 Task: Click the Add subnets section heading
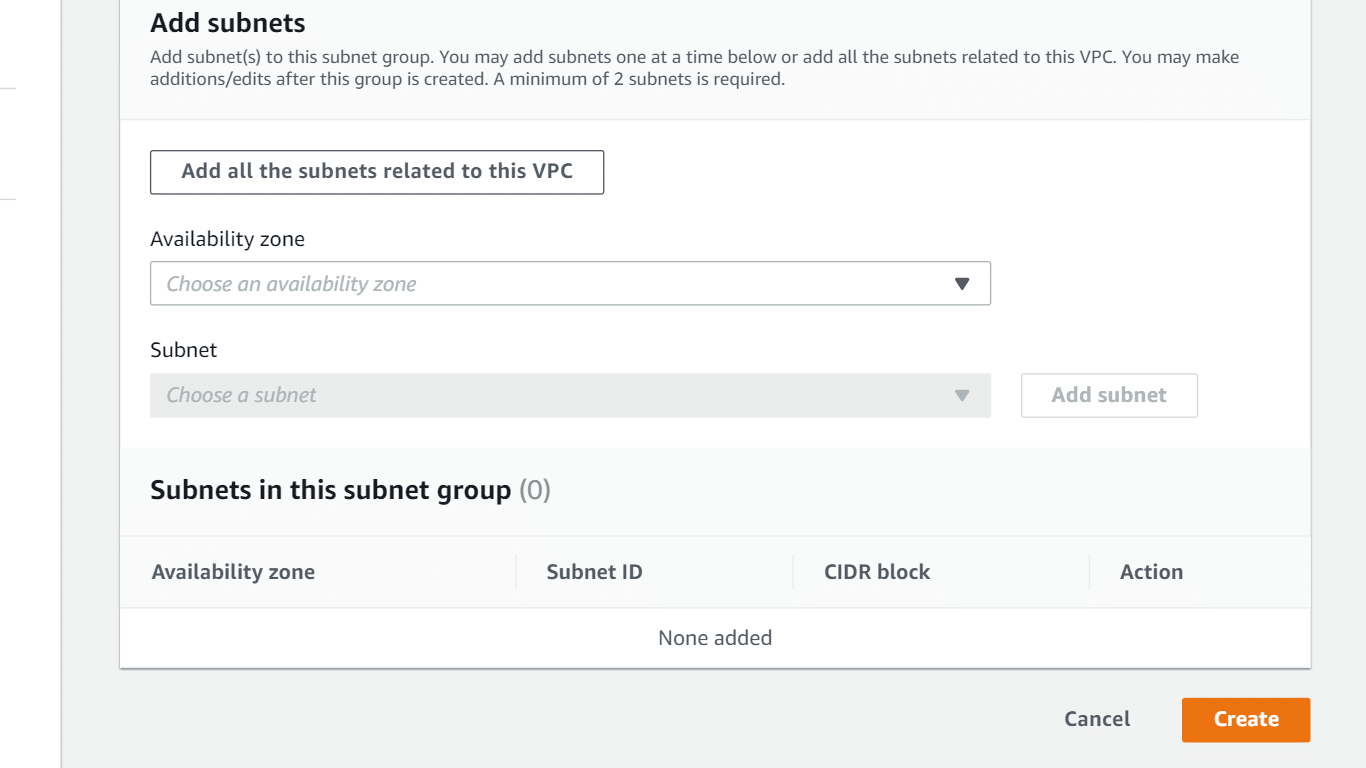(x=228, y=23)
